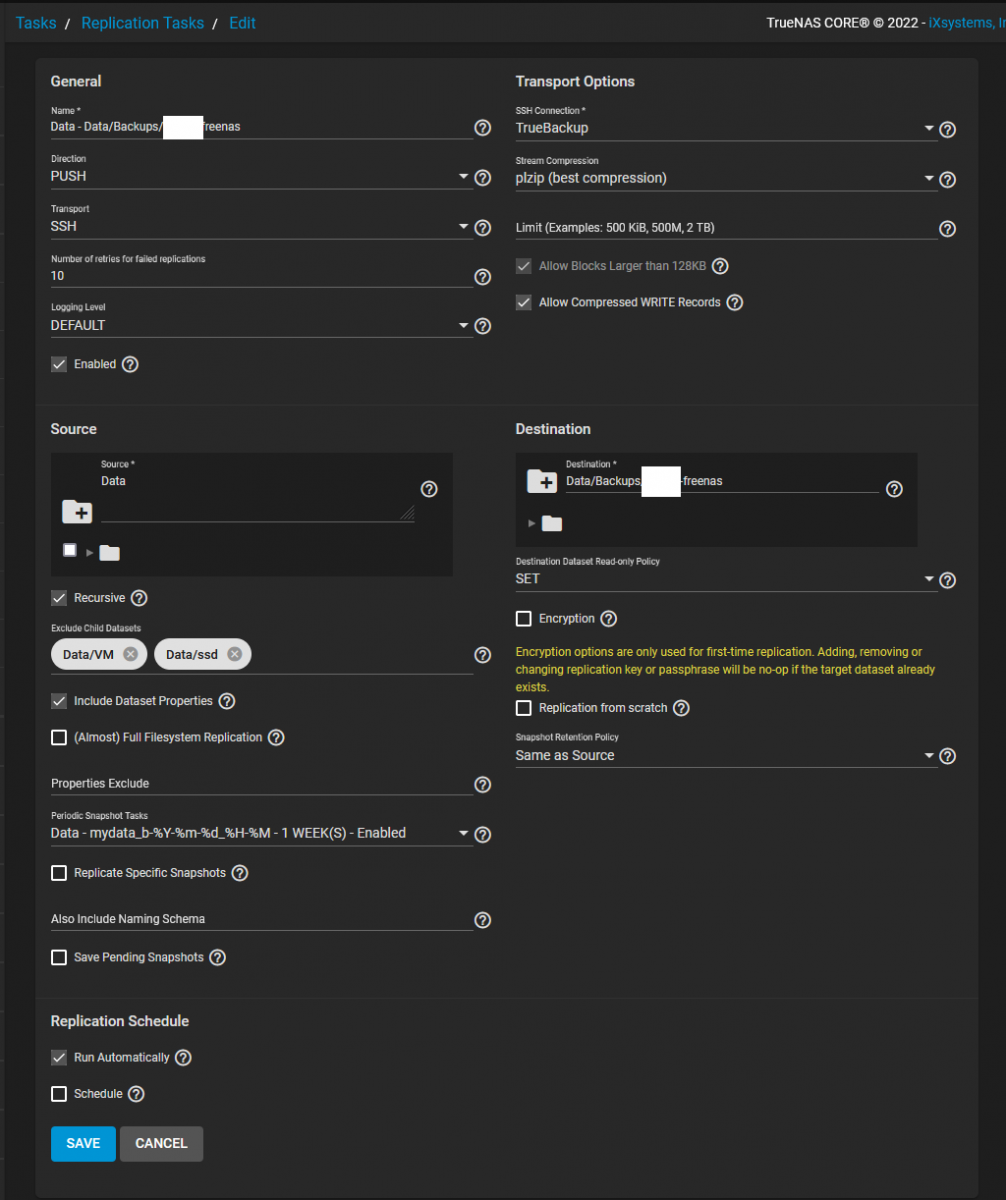This screenshot has width=1006, height=1200.
Task: Expand the Destination folder tree arrow
Action: 532,523
